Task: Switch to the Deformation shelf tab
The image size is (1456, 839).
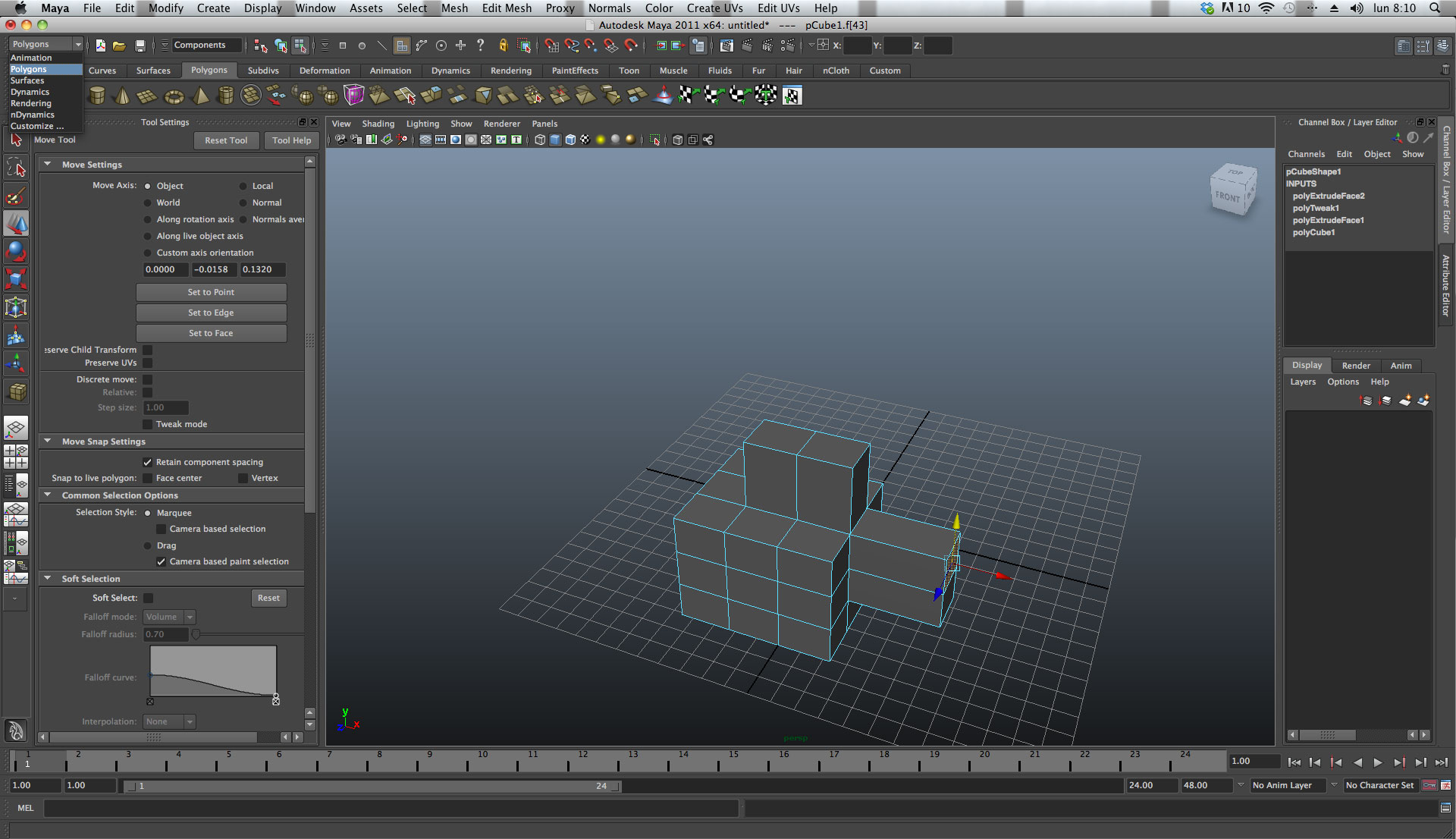Action: click(325, 71)
